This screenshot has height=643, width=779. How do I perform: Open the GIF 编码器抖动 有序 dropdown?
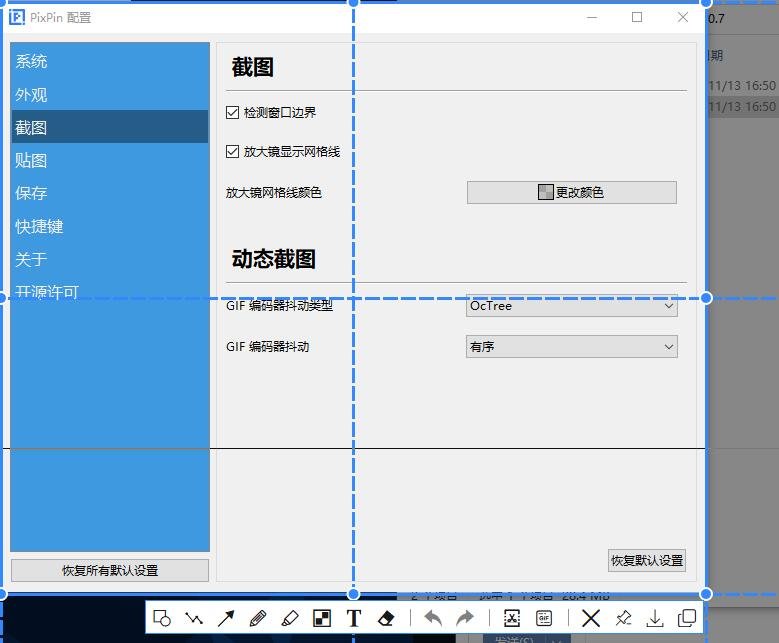point(571,347)
